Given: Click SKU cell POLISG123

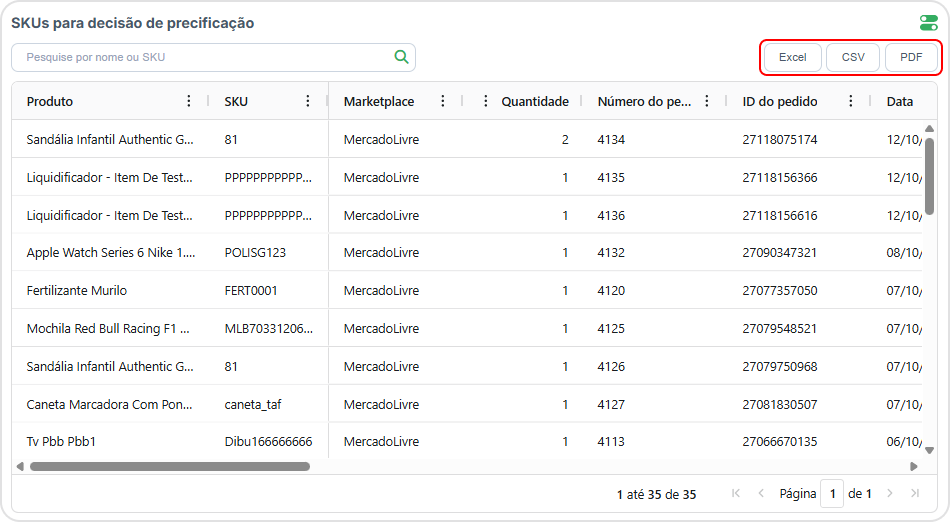Looking at the screenshot, I should (x=255, y=253).
